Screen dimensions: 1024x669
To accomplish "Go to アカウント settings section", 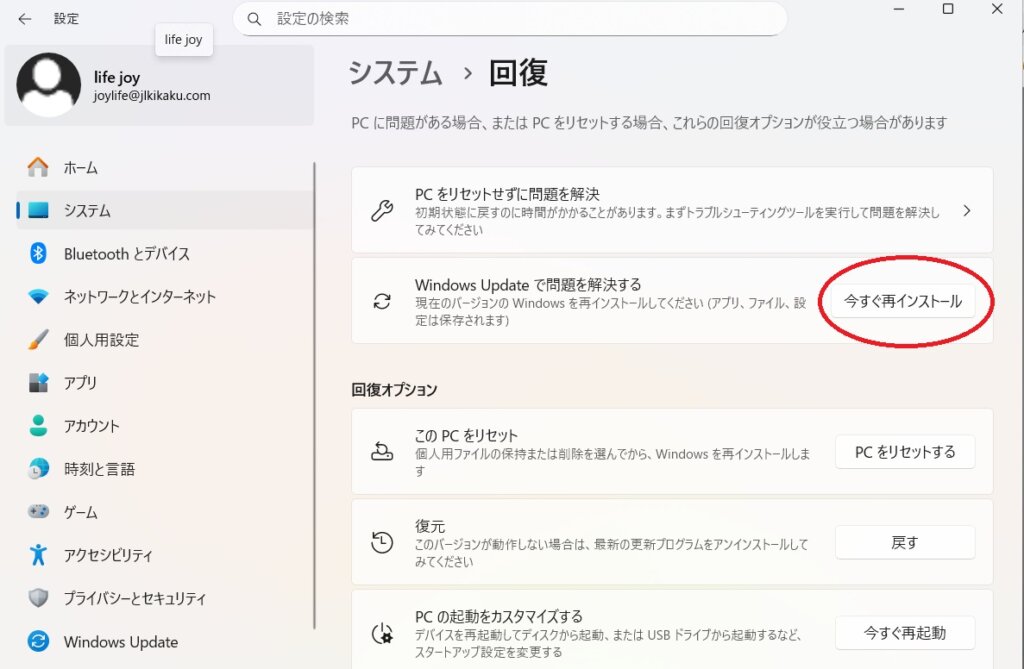I will (x=91, y=426).
